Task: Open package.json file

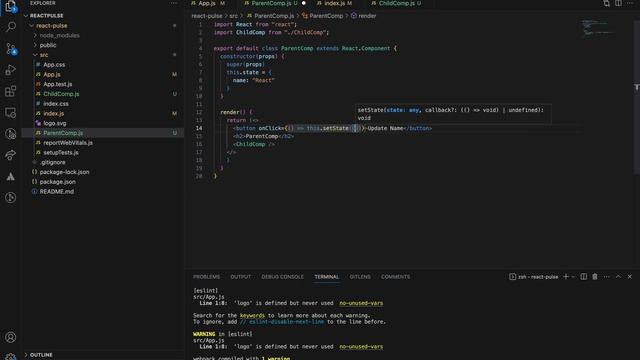Action: [x=57, y=182]
